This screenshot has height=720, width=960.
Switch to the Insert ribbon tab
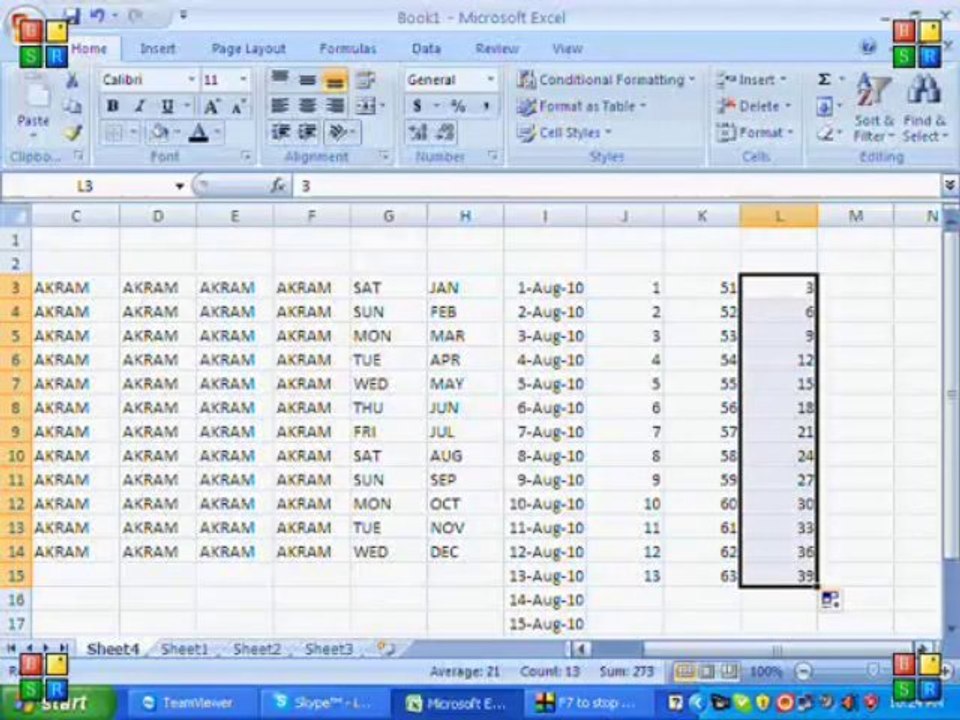(157, 48)
